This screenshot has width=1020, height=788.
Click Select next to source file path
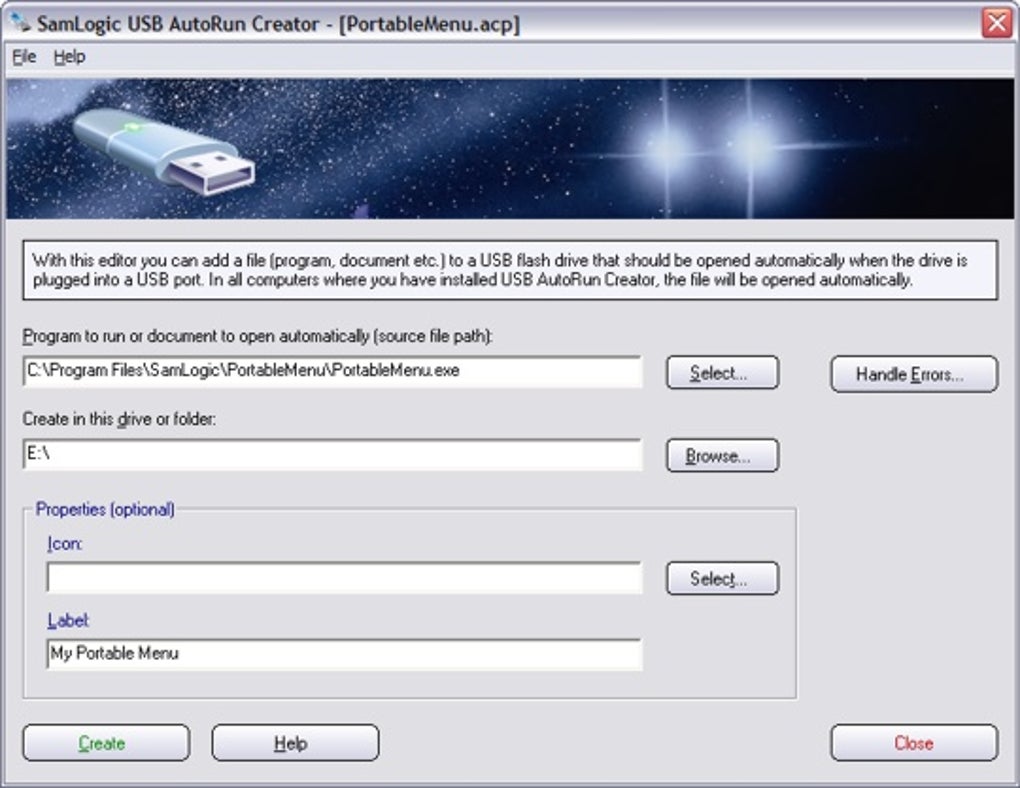tap(722, 373)
